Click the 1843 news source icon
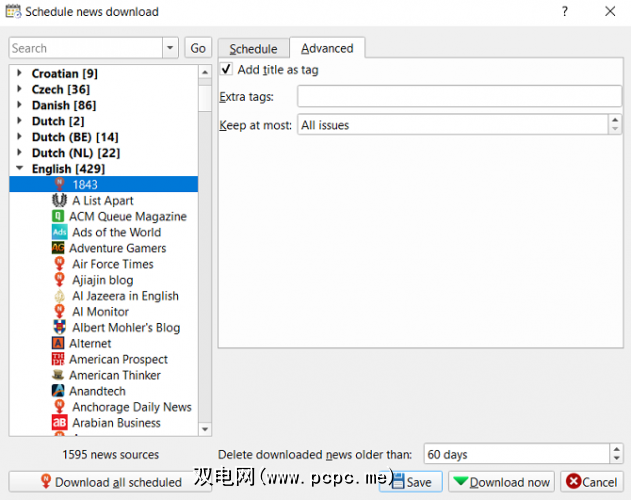The height and width of the screenshot is (500, 631). (60, 184)
